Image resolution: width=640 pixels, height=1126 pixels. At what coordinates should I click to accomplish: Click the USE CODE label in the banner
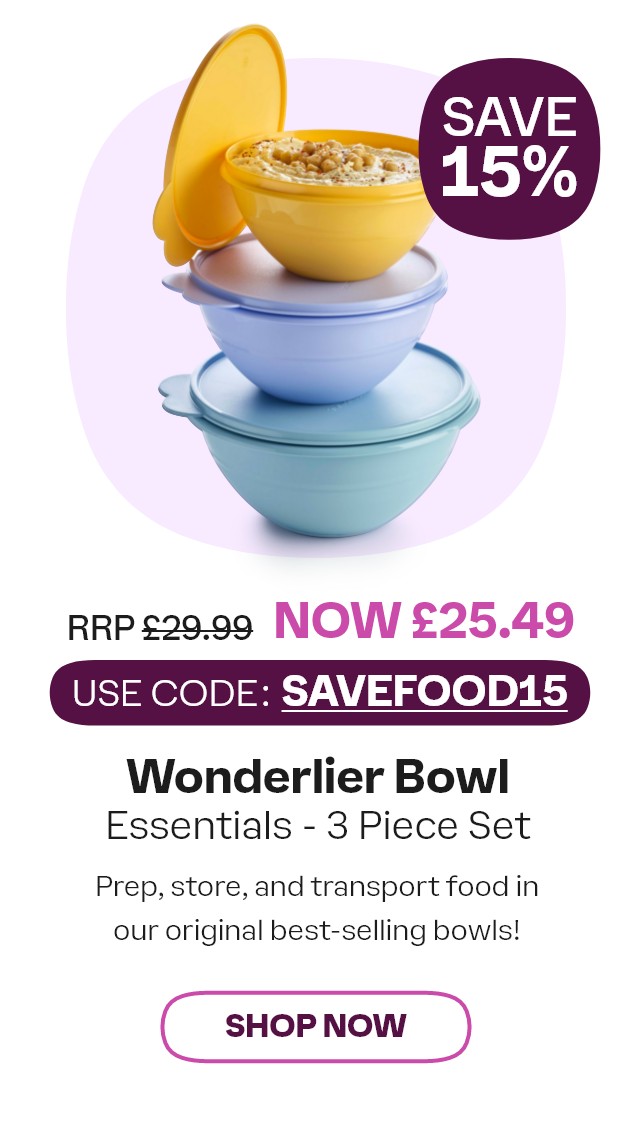pyautogui.click(x=171, y=693)
